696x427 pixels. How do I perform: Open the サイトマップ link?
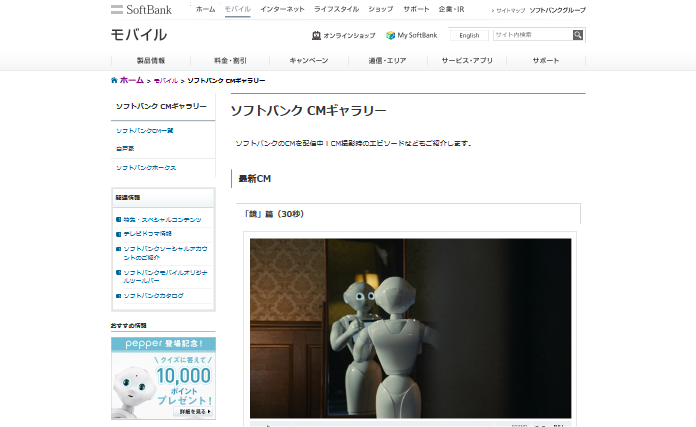coord(509,10)
